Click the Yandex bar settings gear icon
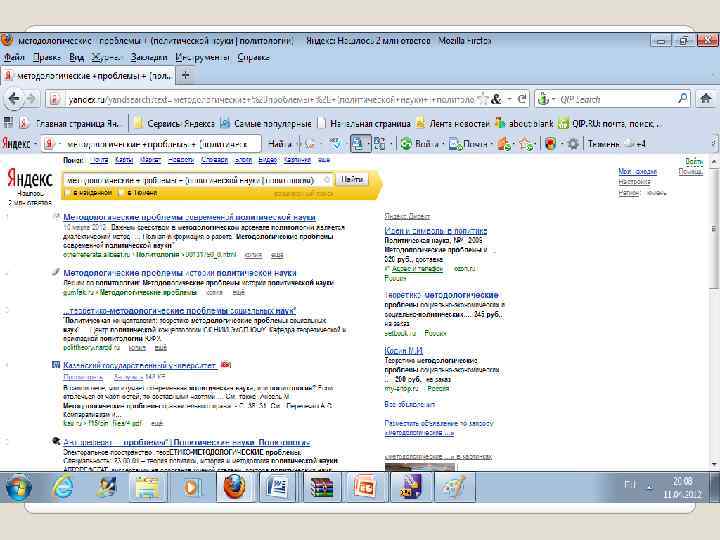 (573, 144)
